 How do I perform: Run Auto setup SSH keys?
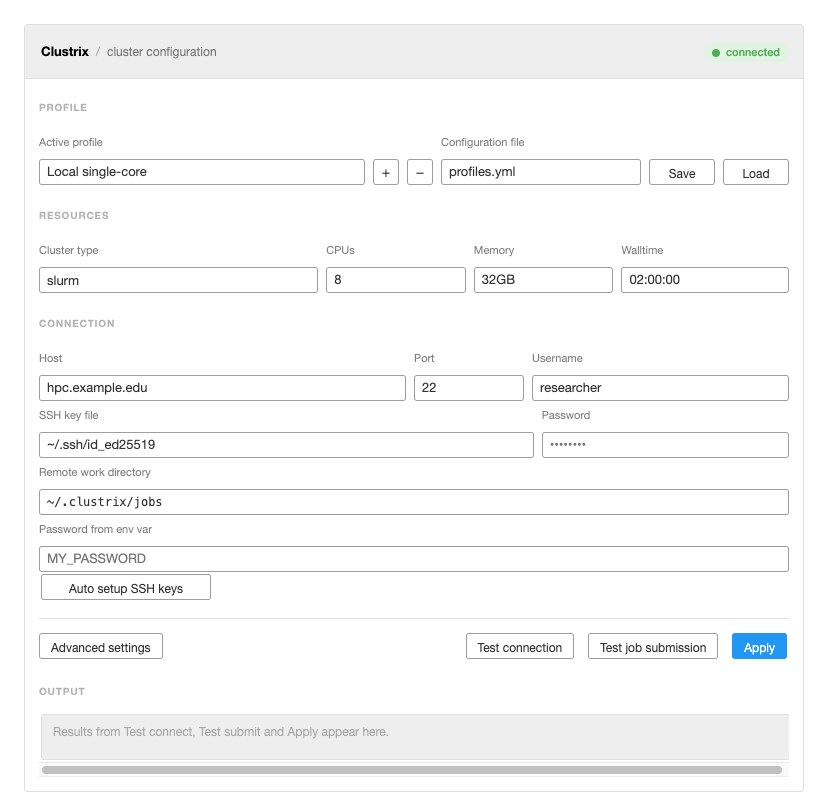pyautogui.click(x=126, y=588)
